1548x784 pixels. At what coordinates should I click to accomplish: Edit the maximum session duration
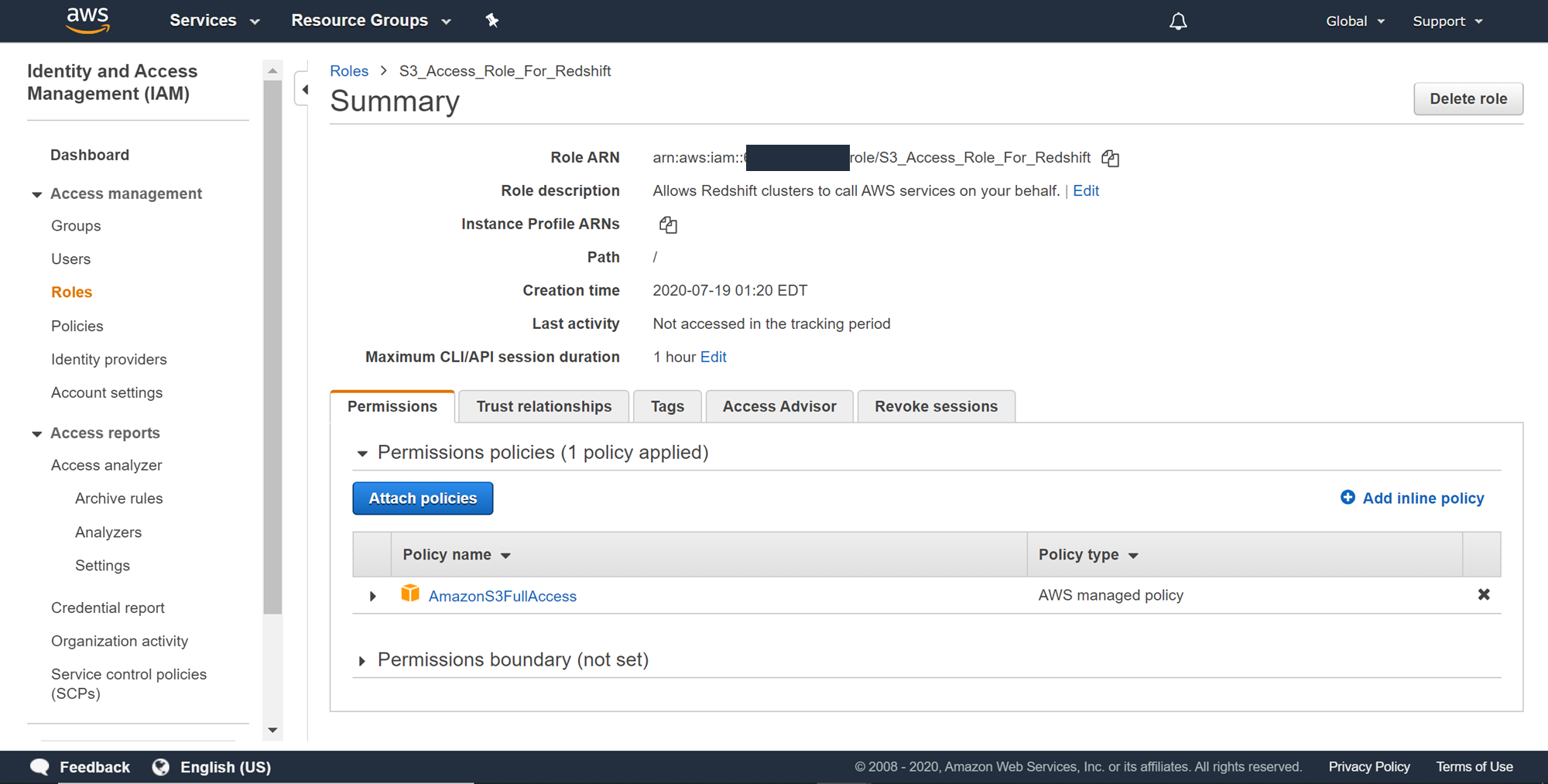coord(713,357)
